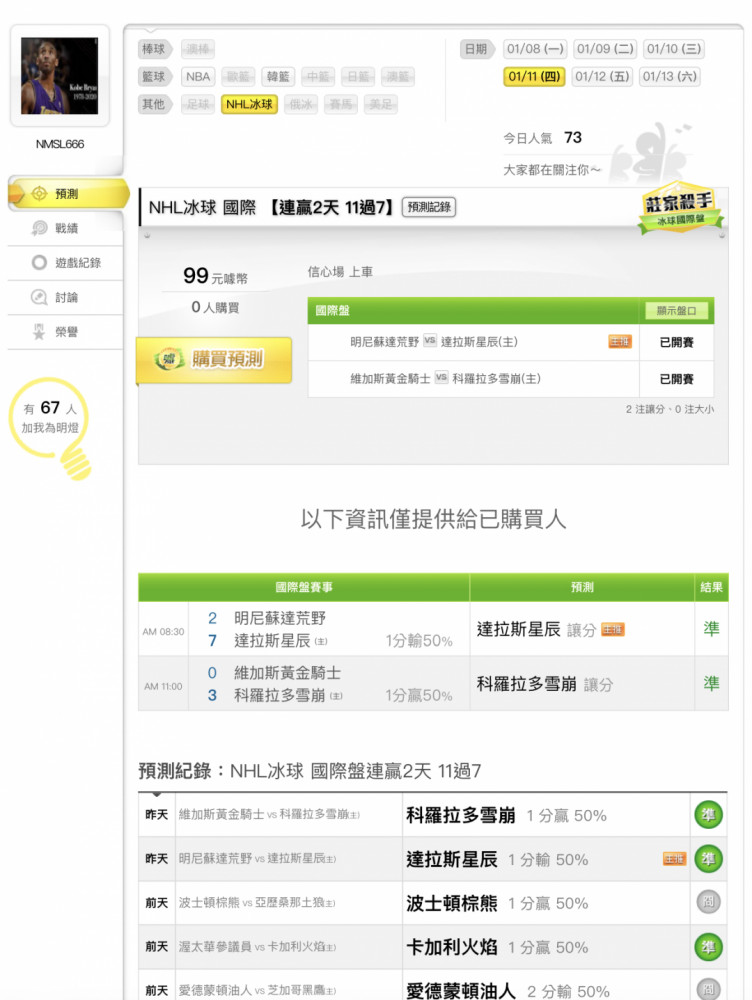Open the 預測記錄 button
Screen dimensions: 752x1000
[x=429, y=207]
